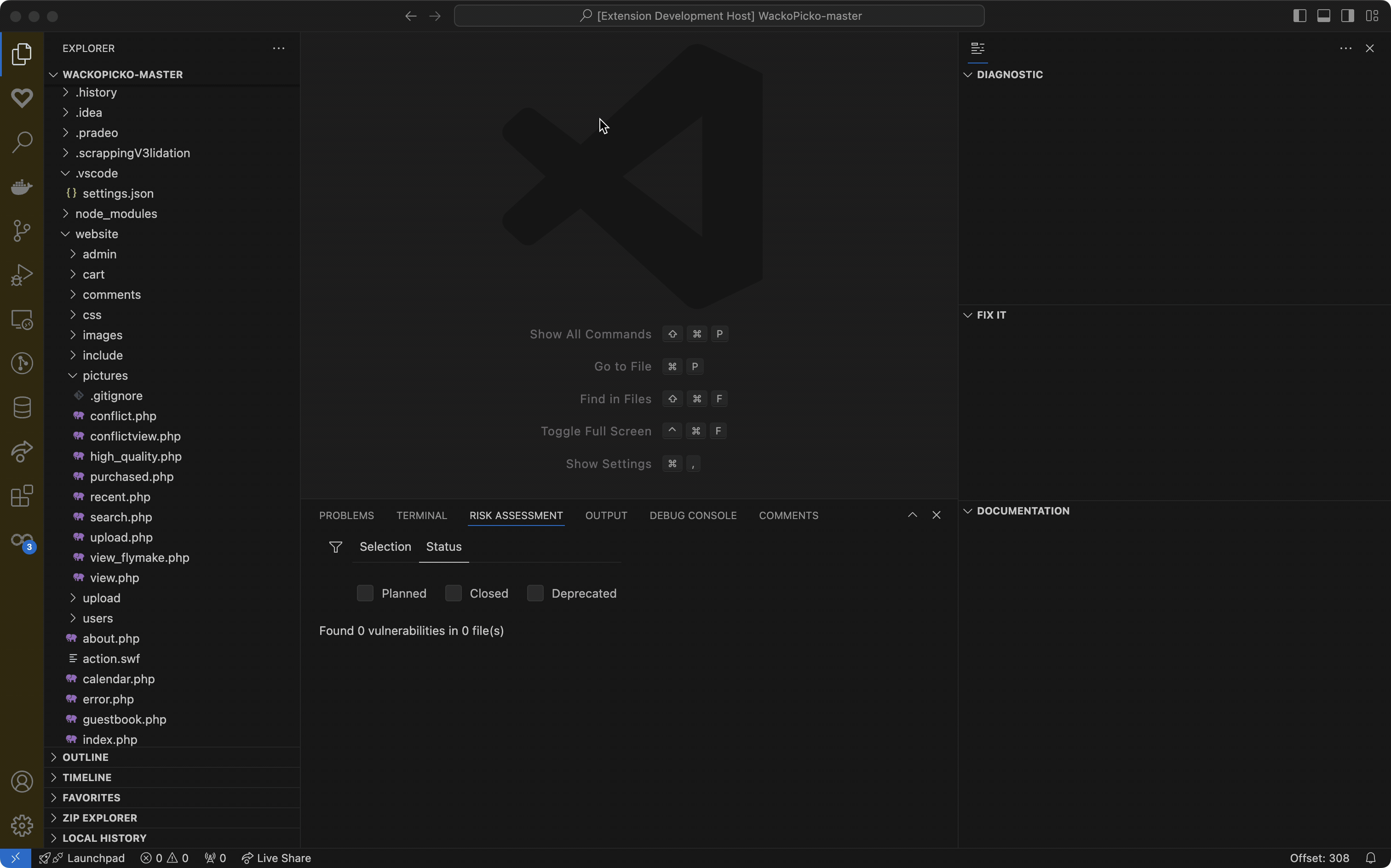Expand the OUTLINE section
The height and width of the screenshot is (868, 1391).
click(86, 757)
